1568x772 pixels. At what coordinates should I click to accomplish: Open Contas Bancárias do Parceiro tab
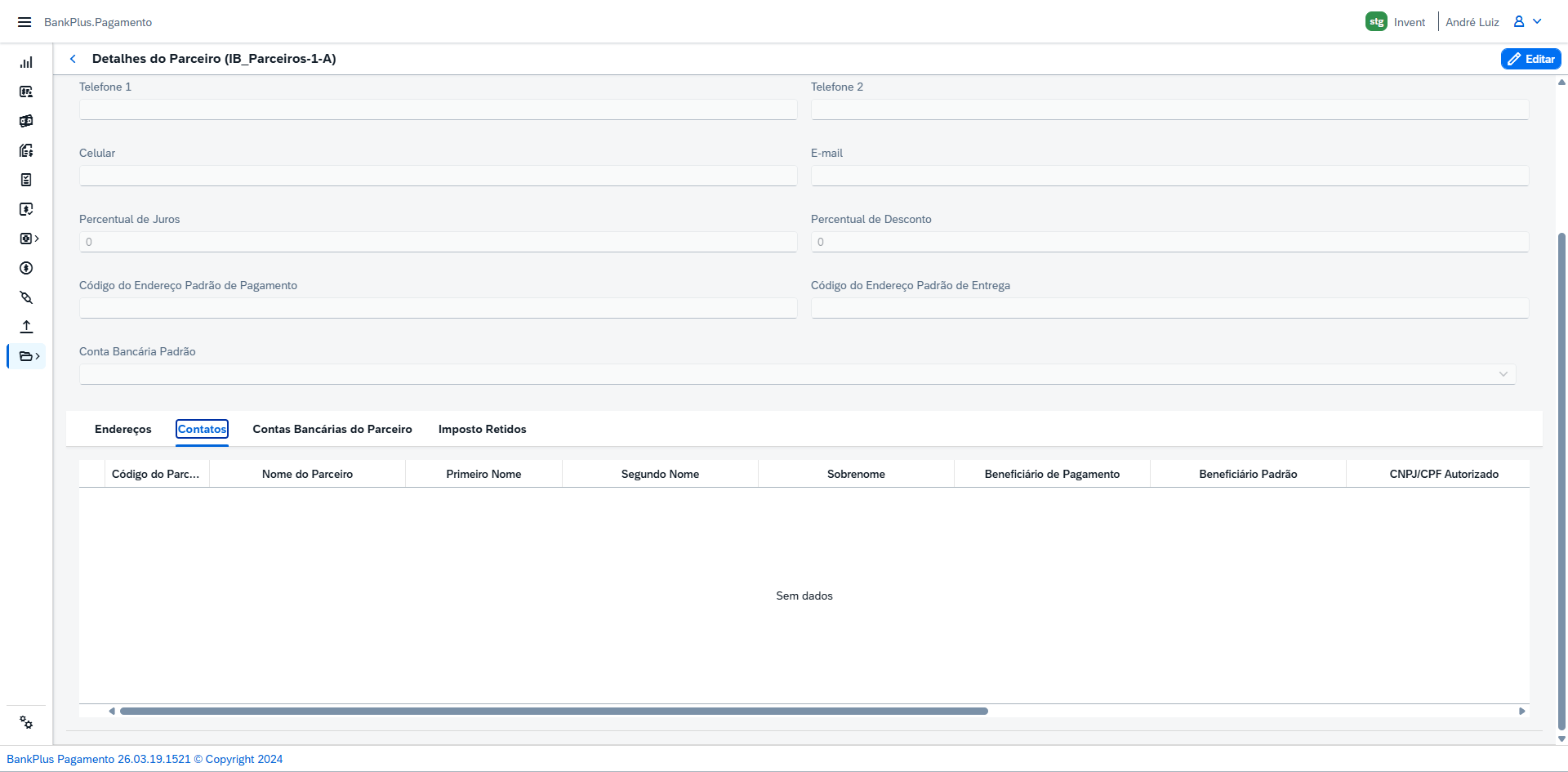[x=332, y=429]
